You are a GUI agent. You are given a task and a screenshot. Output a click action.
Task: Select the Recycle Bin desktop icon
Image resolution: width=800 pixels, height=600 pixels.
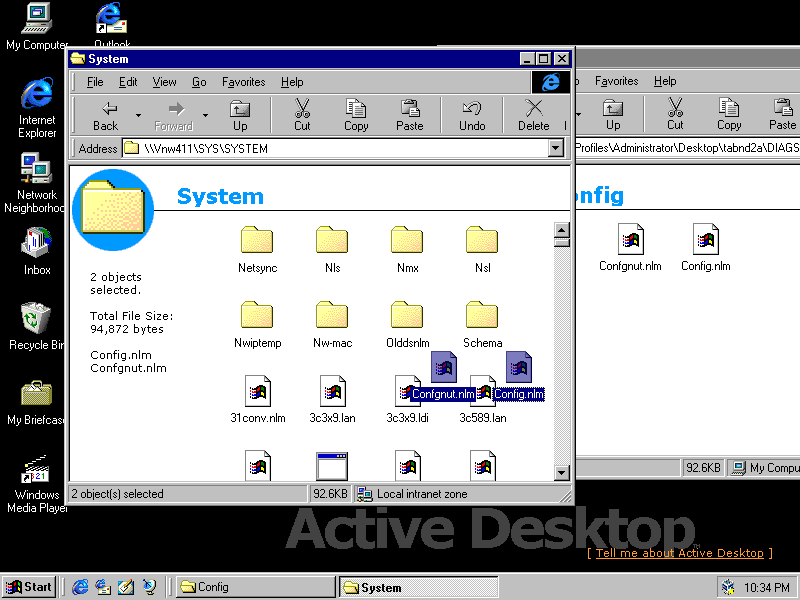pyautogui.click(x=36, y=327)
